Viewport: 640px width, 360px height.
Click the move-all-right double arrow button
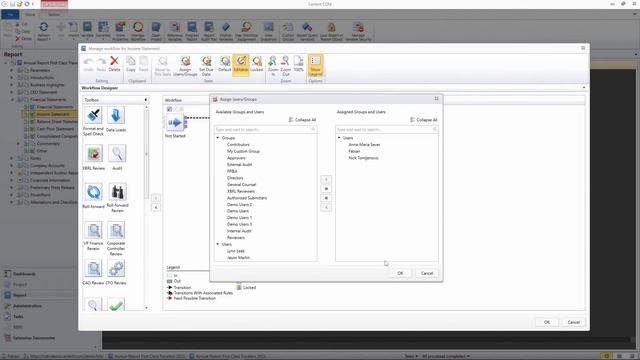(x=326, y=189)
